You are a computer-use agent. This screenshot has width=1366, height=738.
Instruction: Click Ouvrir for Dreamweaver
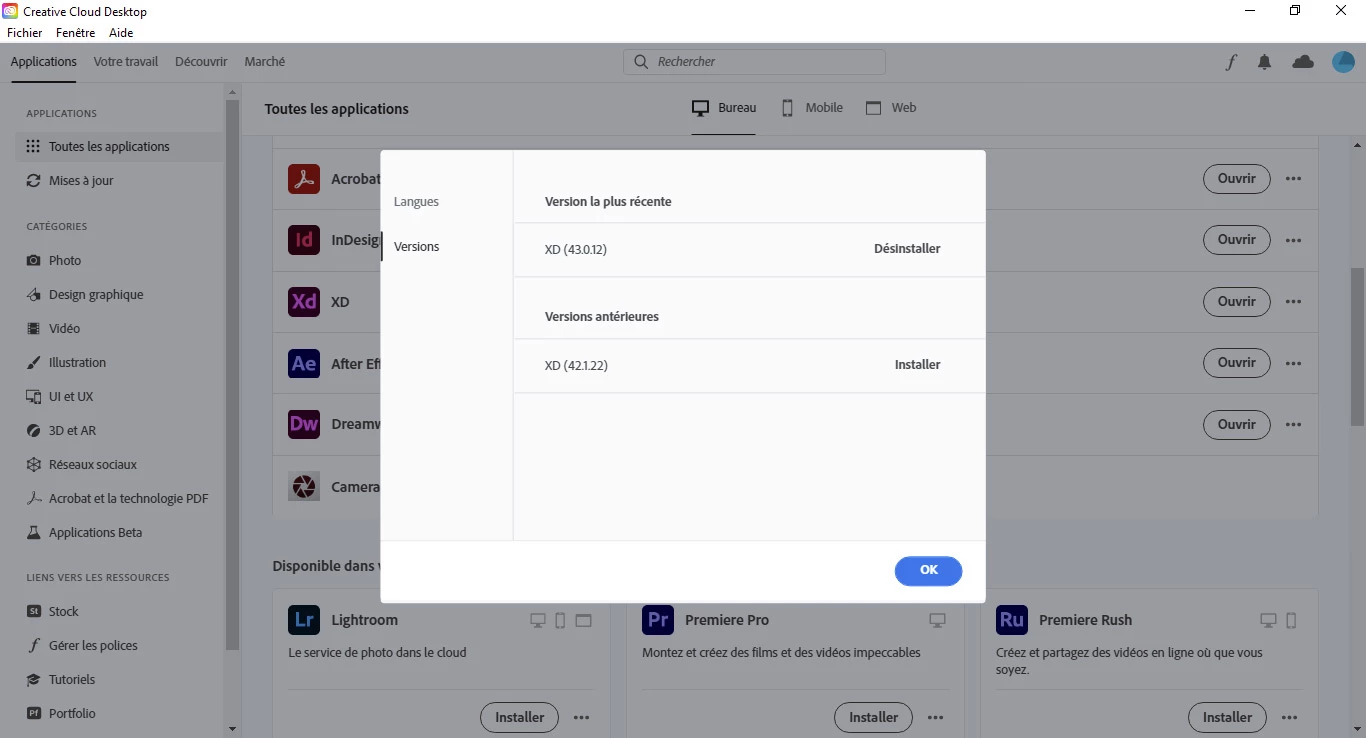point(1236,424)
